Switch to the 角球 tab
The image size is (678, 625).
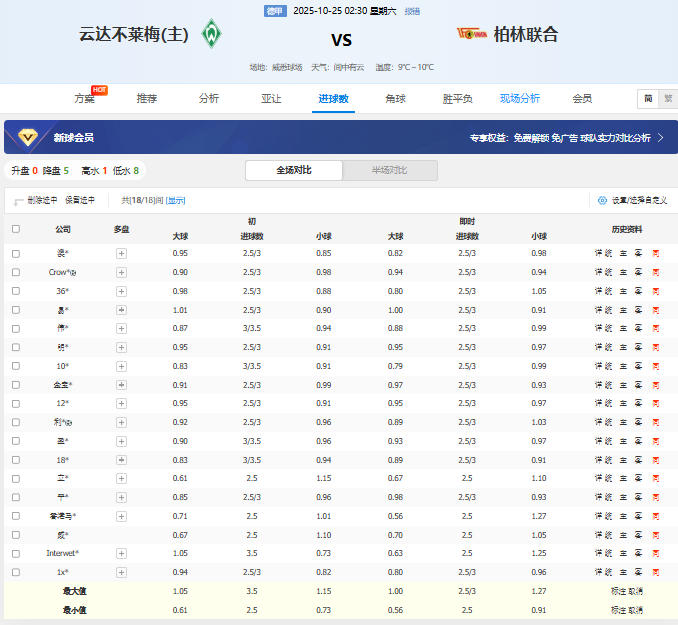[x=395, y=99]
